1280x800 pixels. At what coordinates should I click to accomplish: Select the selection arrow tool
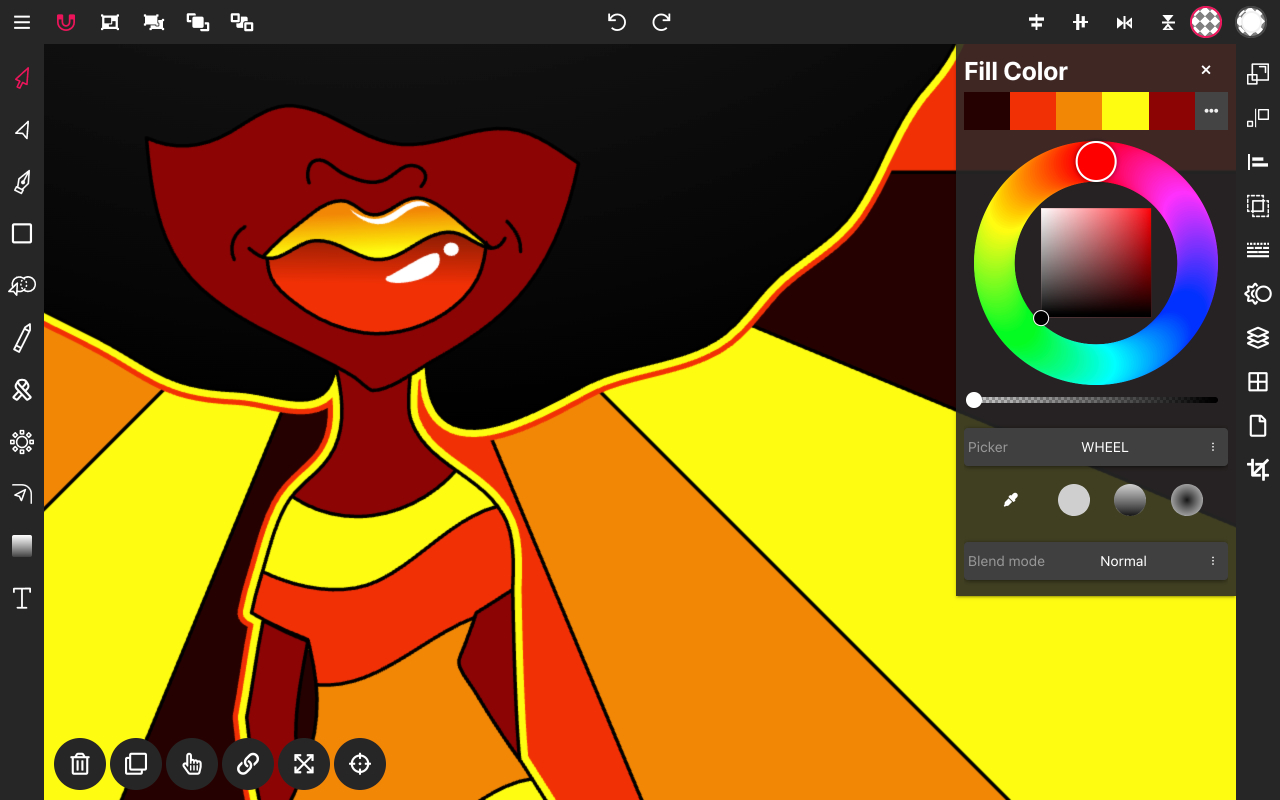[22, 78]
